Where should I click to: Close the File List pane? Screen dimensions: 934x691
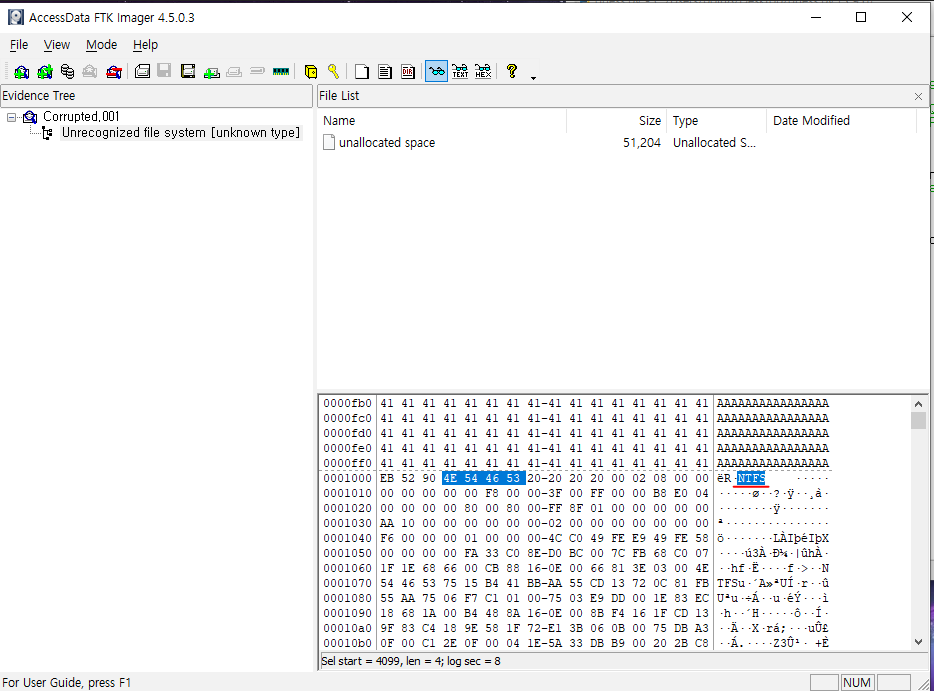(919, 97)
